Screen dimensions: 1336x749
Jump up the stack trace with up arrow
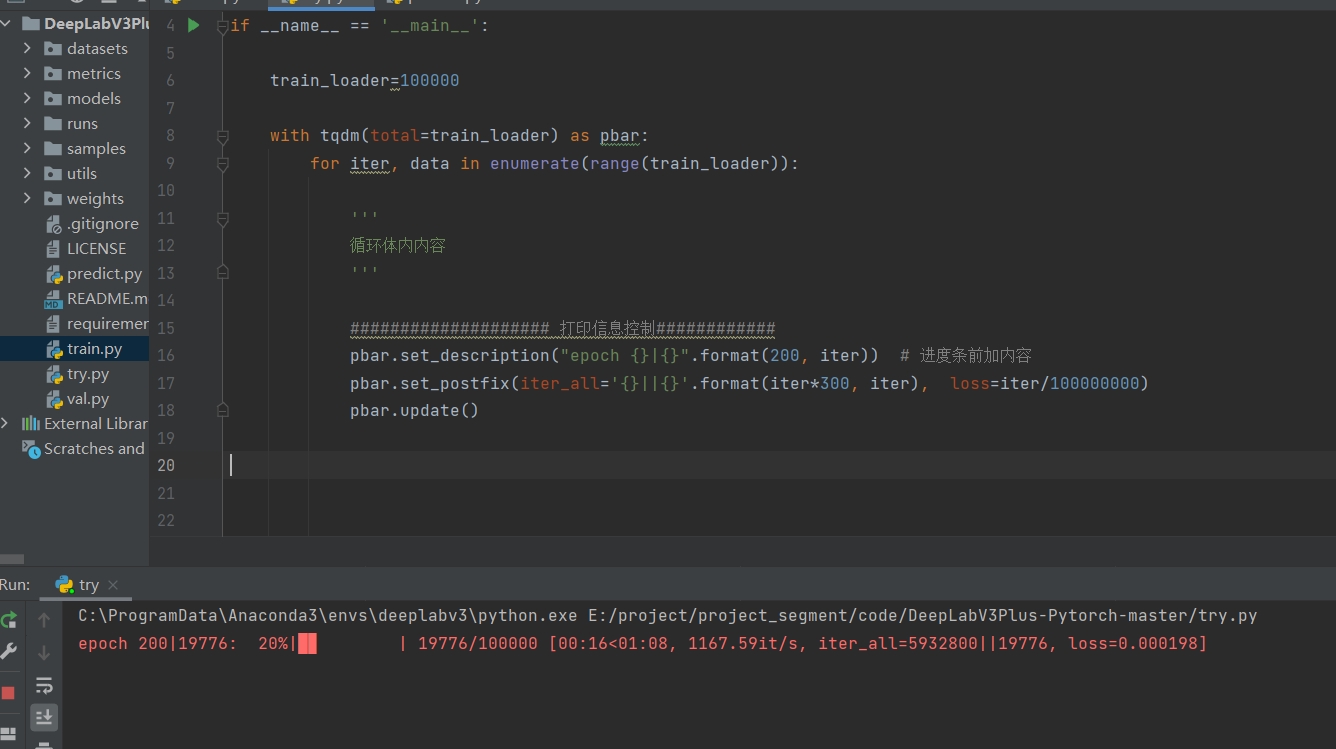coord(43,621)
